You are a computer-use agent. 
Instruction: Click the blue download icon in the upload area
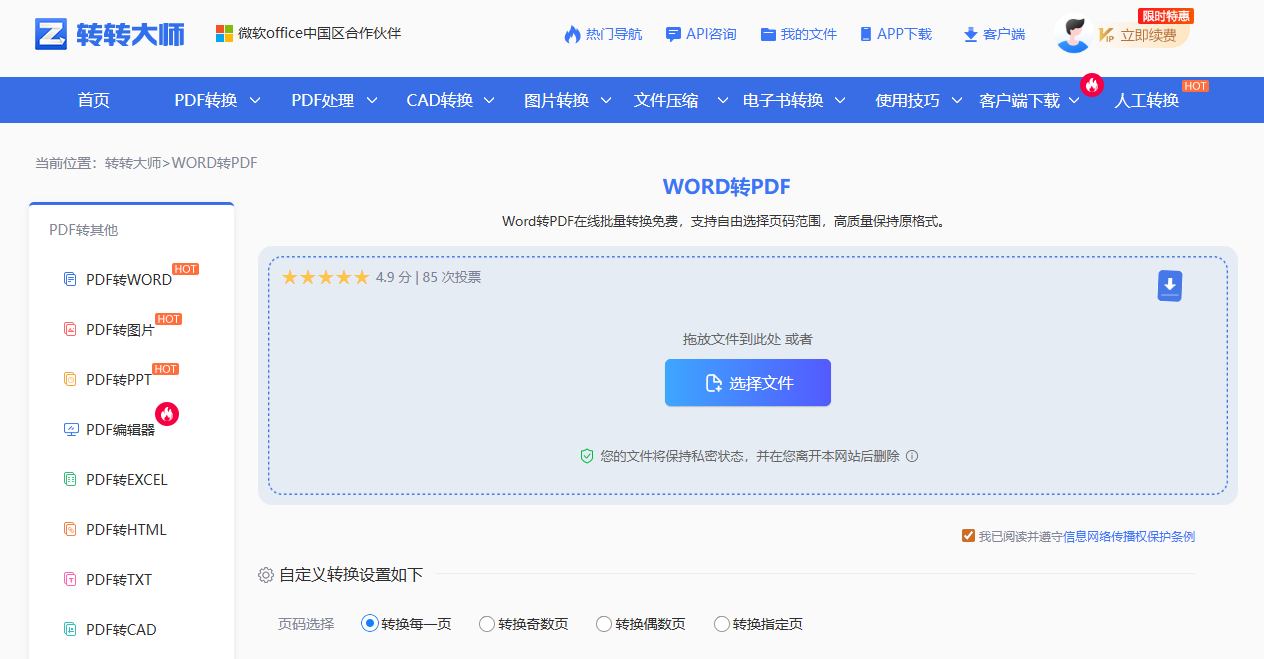(1169, 285)
